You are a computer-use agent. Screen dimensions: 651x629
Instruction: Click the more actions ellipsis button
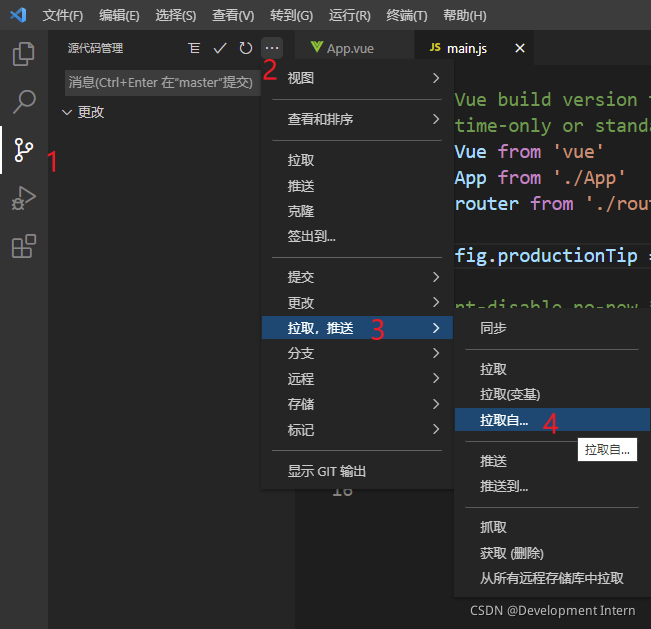coord(272,48)
